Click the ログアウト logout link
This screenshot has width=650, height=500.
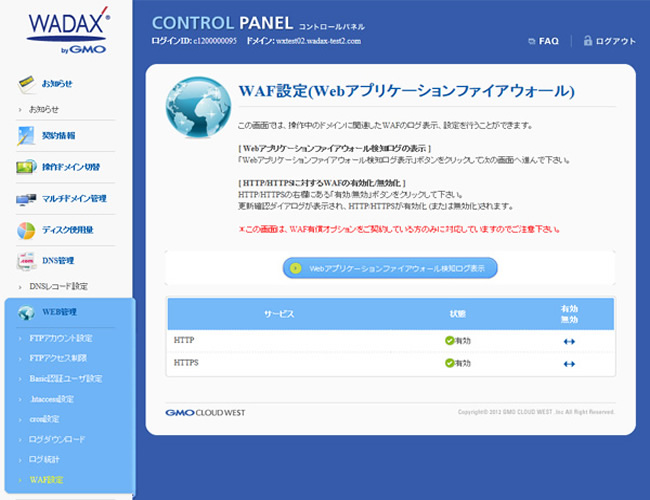click(609, 41)
